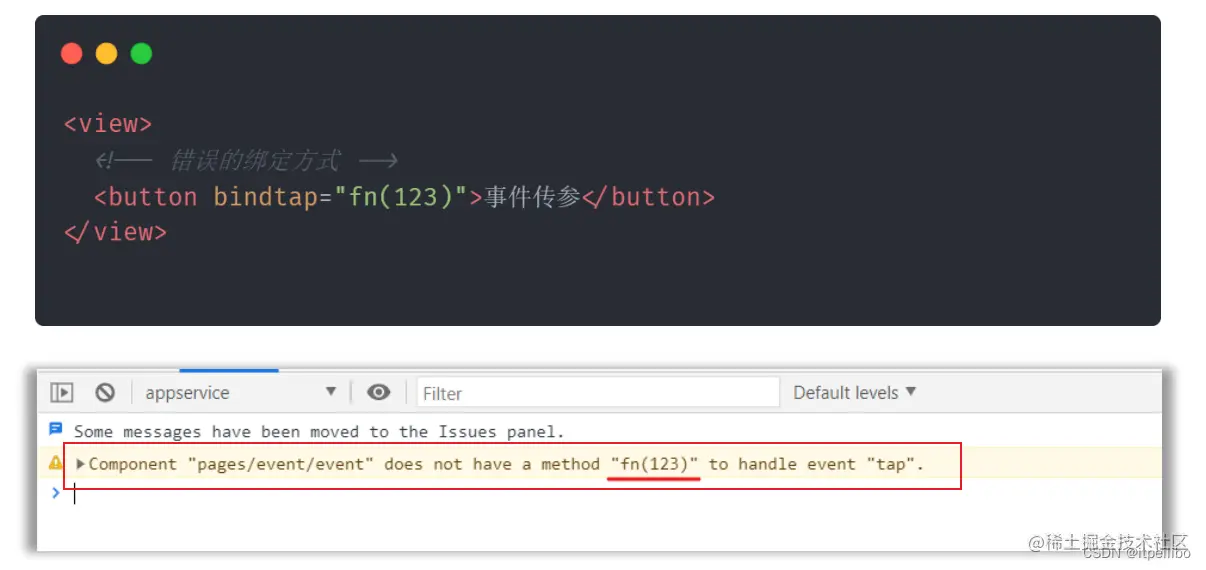Image resolution: width=1206 pixels, height=570 pixels.
Task: Click the underlined "fn(123)" in the warning
Action: click(x=655, y=464)
